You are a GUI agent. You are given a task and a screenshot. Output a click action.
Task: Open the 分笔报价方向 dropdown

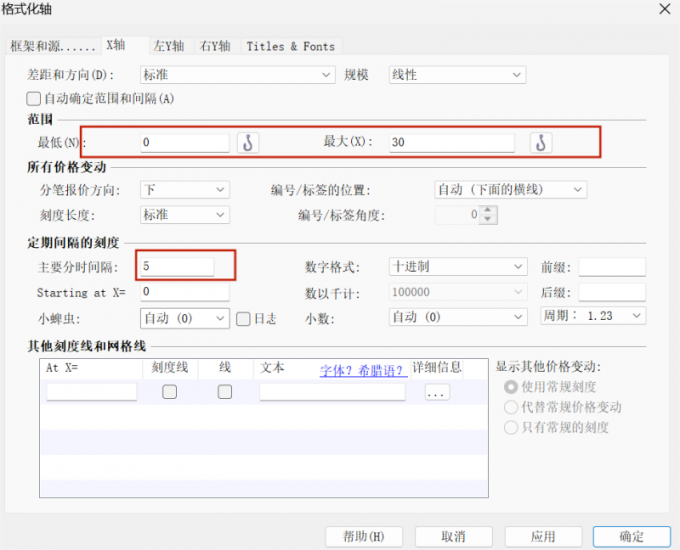coord(184,190)
